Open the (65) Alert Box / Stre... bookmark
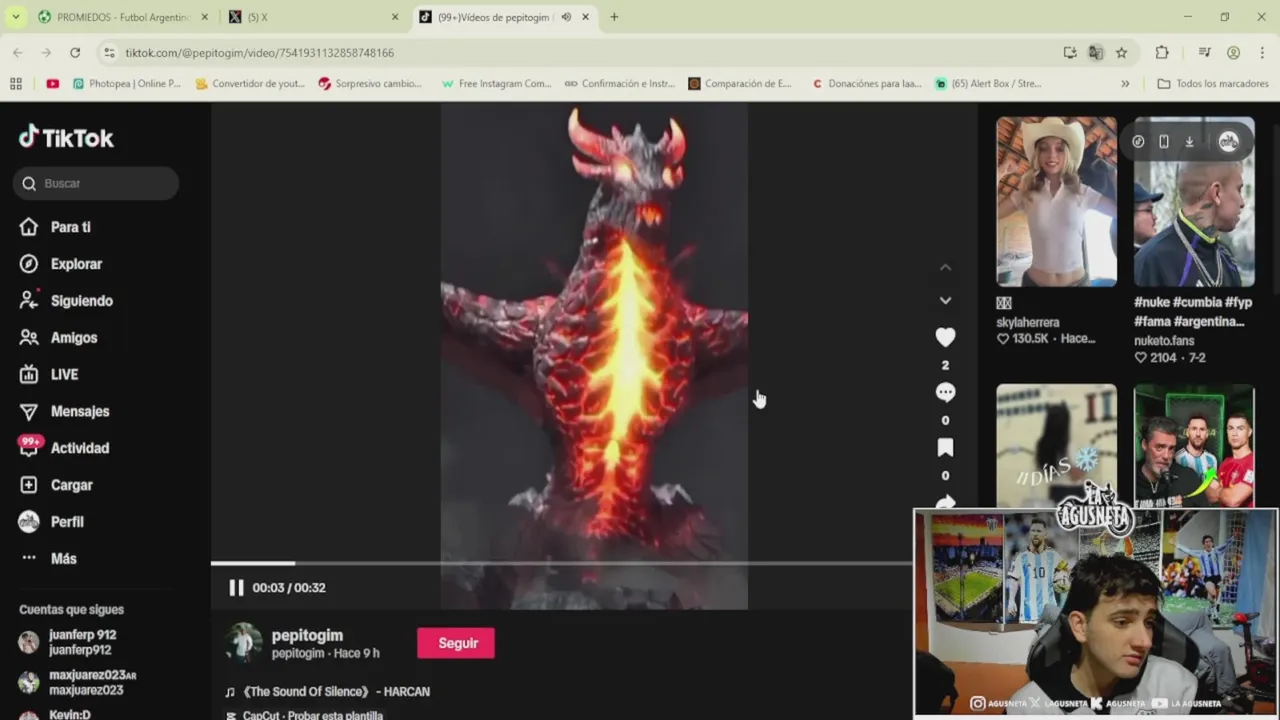 (x=988, y=84)
